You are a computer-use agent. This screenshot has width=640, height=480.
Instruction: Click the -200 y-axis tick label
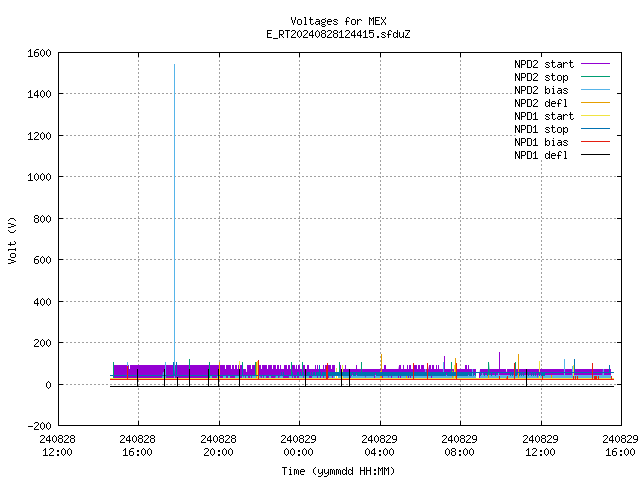(x=39, y=426)
